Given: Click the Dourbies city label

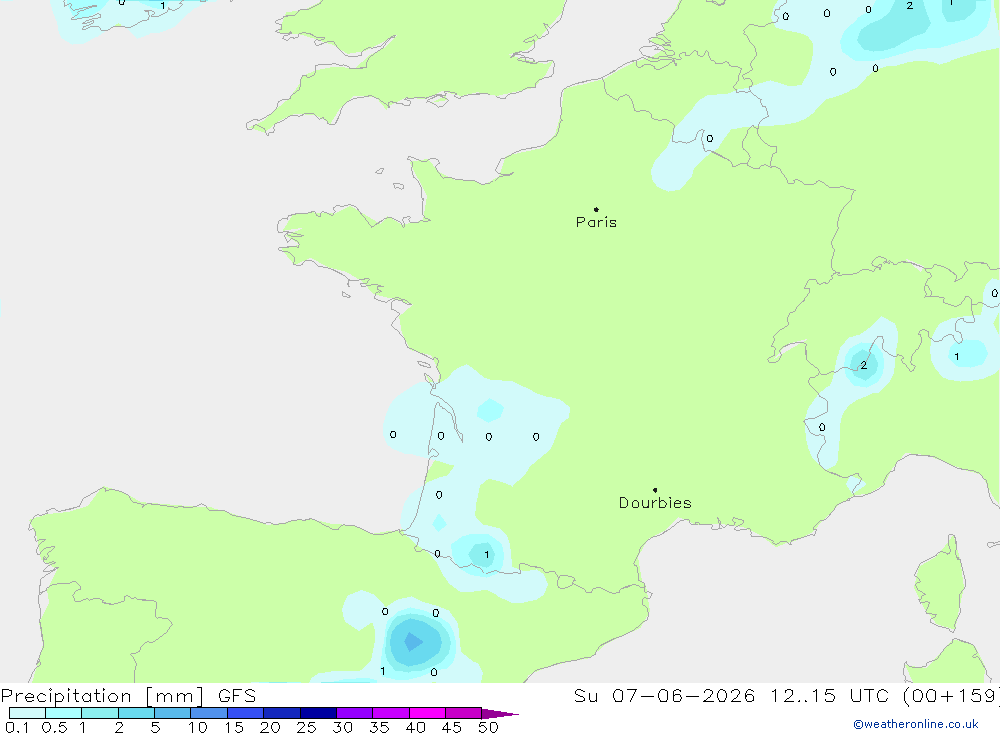Looking at the screenshot, I should tap(655, 503).
